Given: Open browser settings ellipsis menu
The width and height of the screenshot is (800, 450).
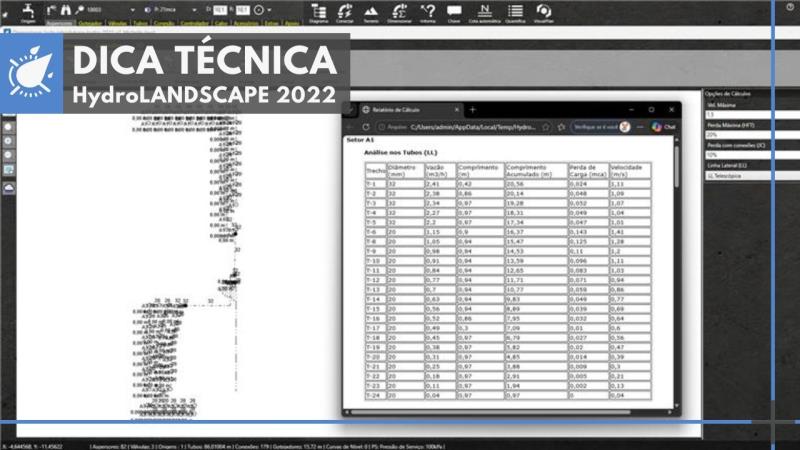Looking at the screenshot, I should tap(640, 127).
